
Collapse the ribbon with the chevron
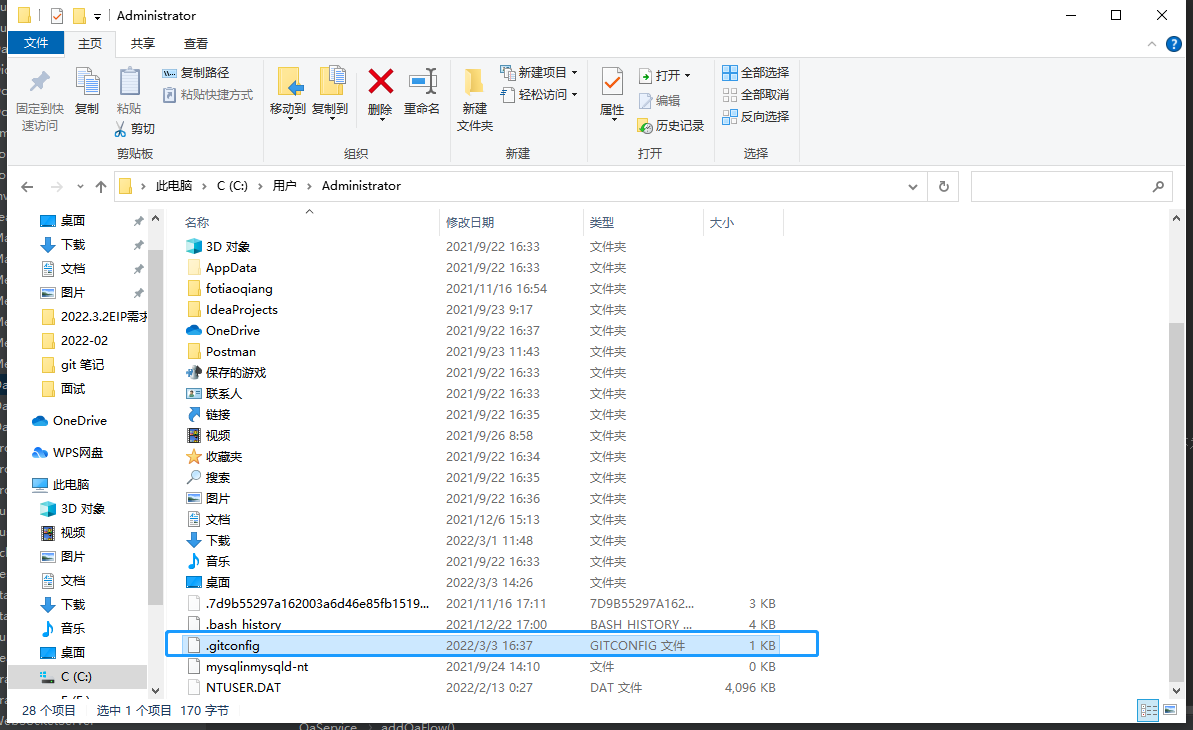[x=1151, y=44]
